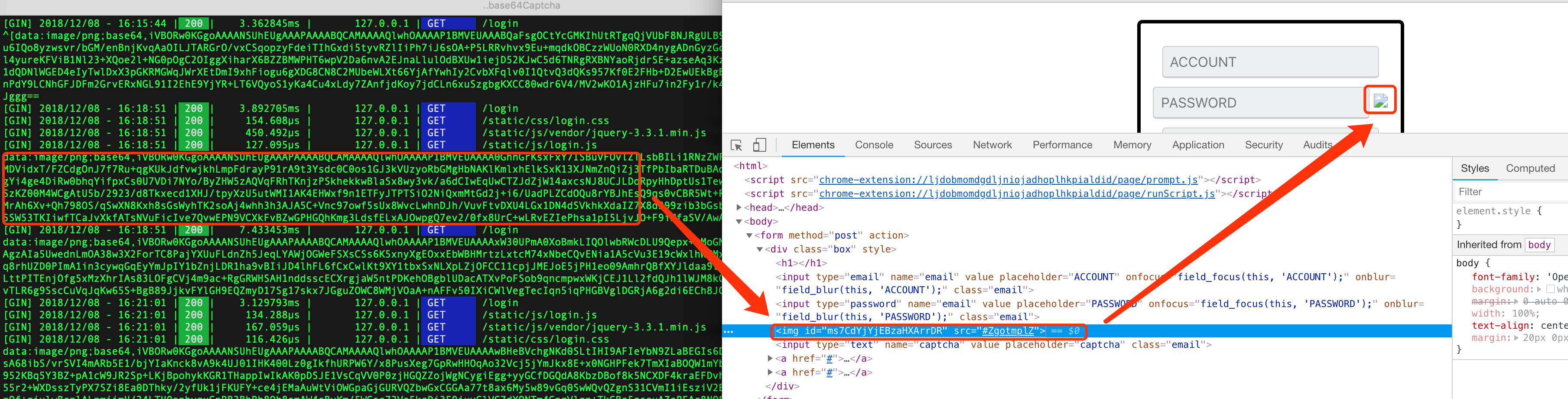Toggle the device toolbar icon in DevTools

[x=759, y=145]
